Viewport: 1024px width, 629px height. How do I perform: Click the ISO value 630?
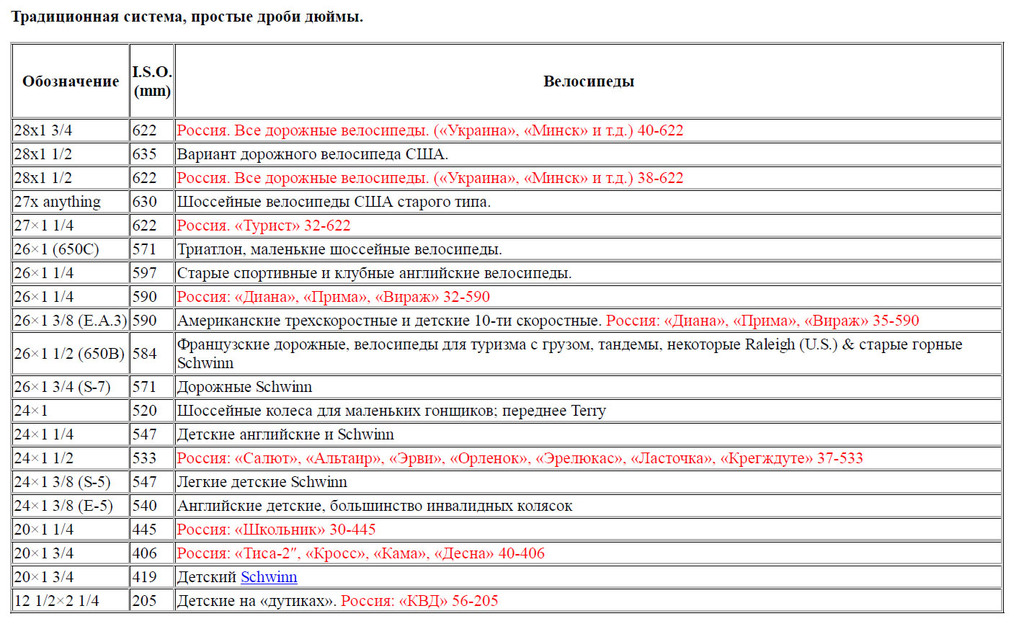click(145, 202)
